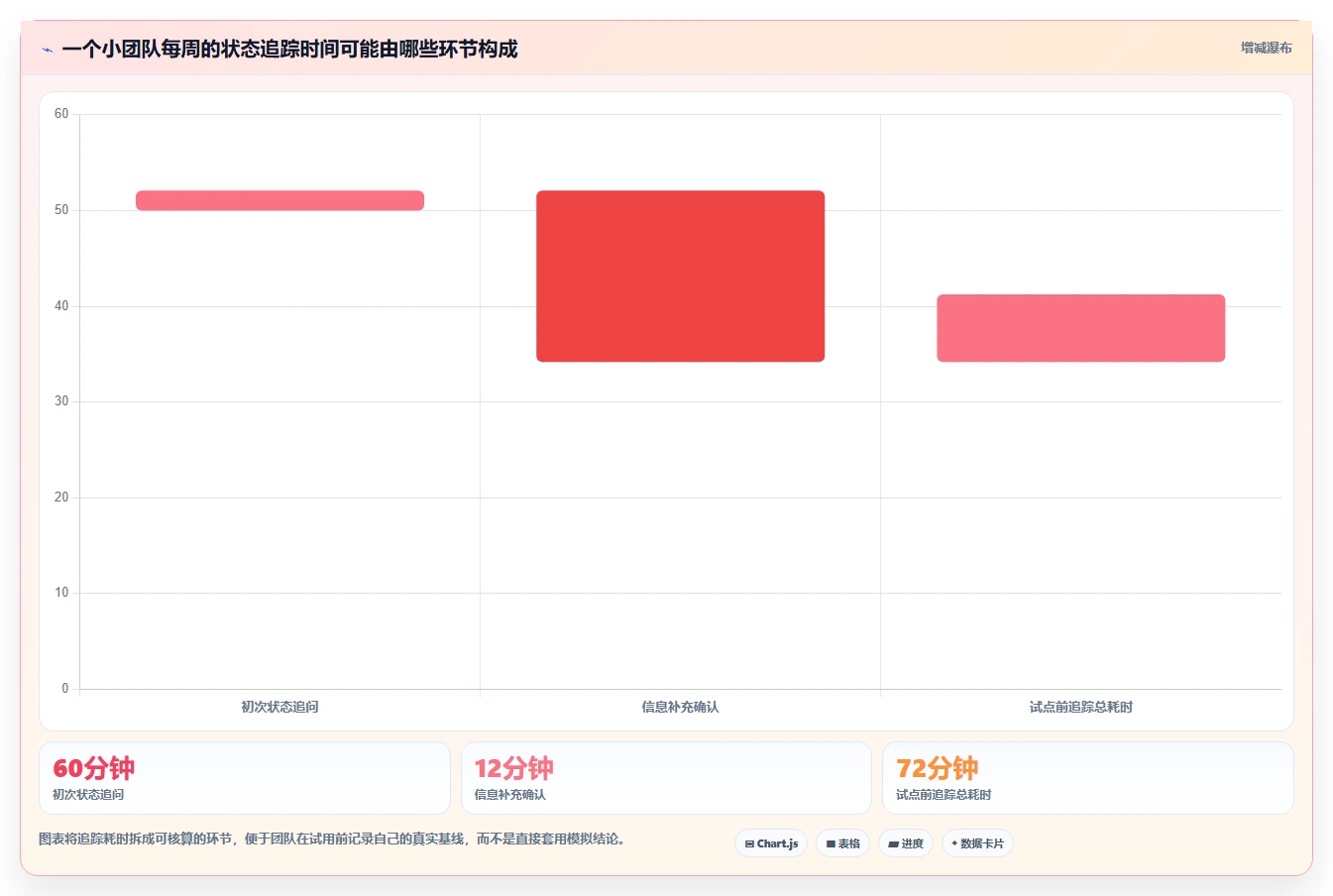Screen dimensions: 1333x896
Task: Click the 试点前追踪总耗时 caption under 72分钟
Action: point(944,795)
